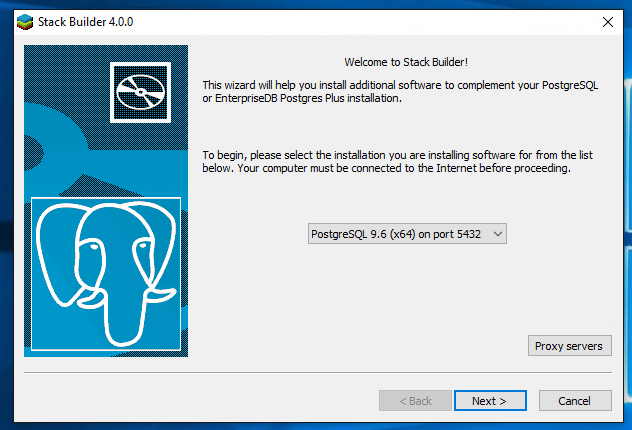Open the Proxy servers settings
The width and height of the screenshot is (632, 430).
click(570, 346)
